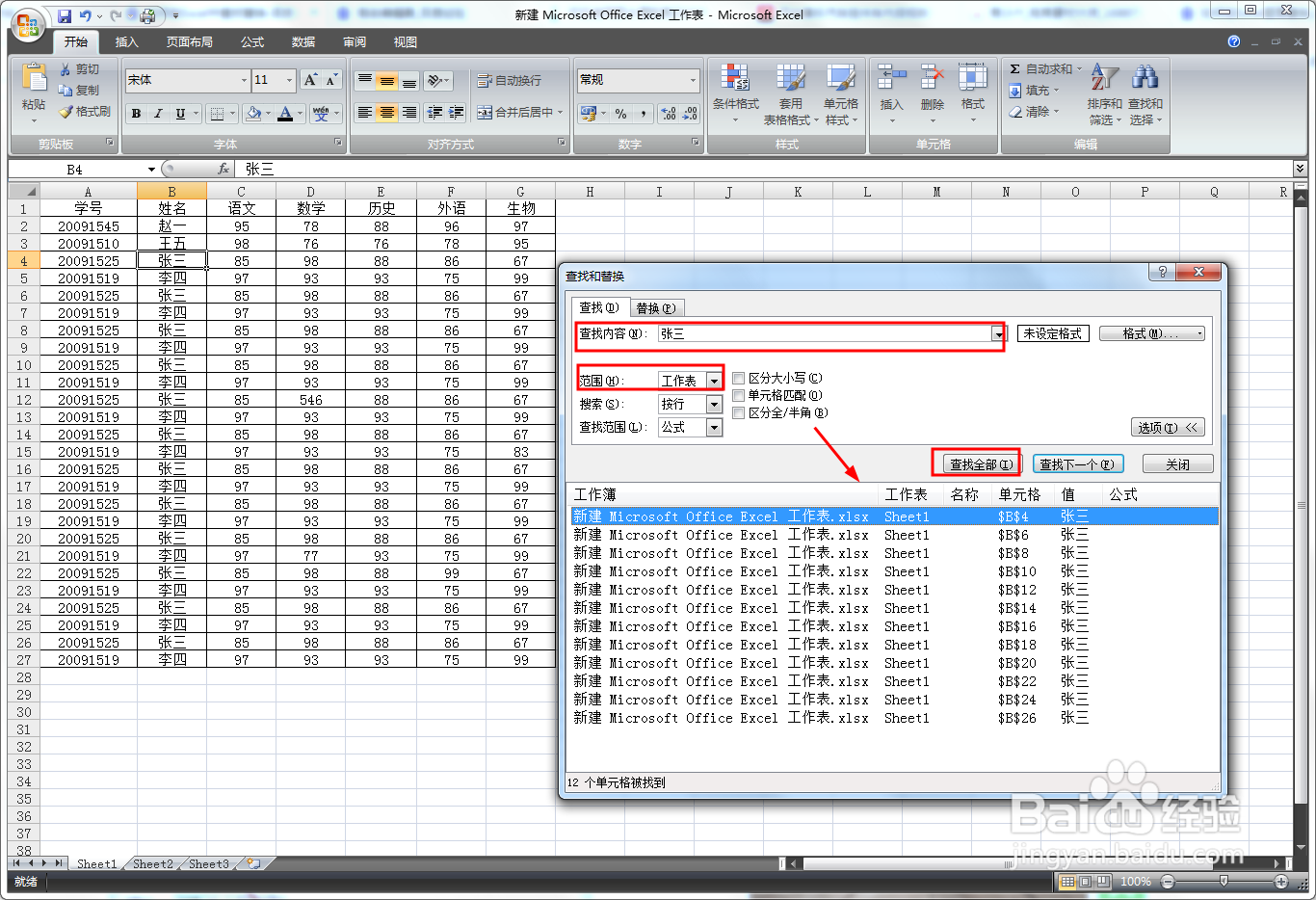Open the Page Layout (页面布局) tab
Image resolution: width=1316 pixels, height=900 pixels.
click(190, 42)
